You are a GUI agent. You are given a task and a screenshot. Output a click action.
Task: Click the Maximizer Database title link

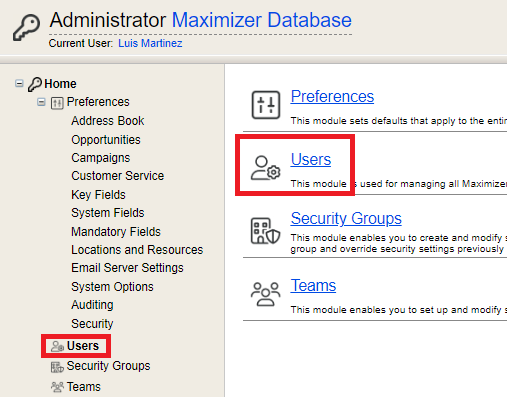point(262,20)
